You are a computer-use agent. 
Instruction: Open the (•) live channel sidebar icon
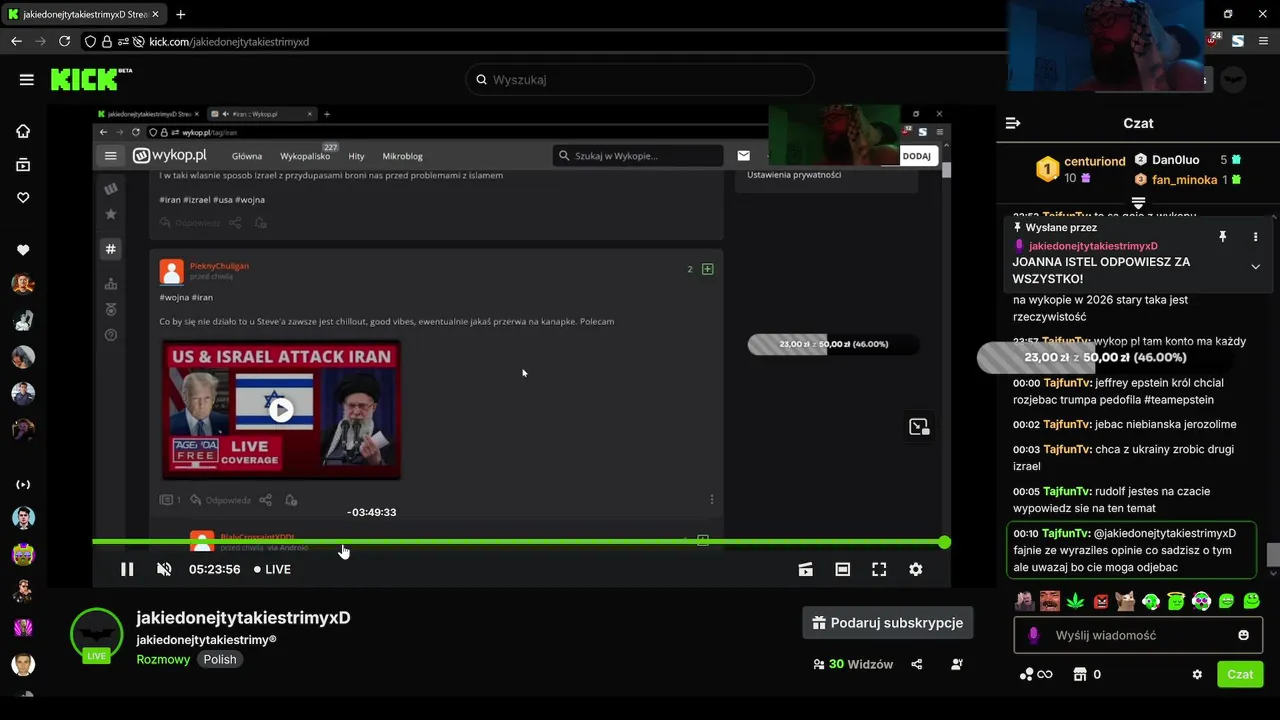coord(23,484)
